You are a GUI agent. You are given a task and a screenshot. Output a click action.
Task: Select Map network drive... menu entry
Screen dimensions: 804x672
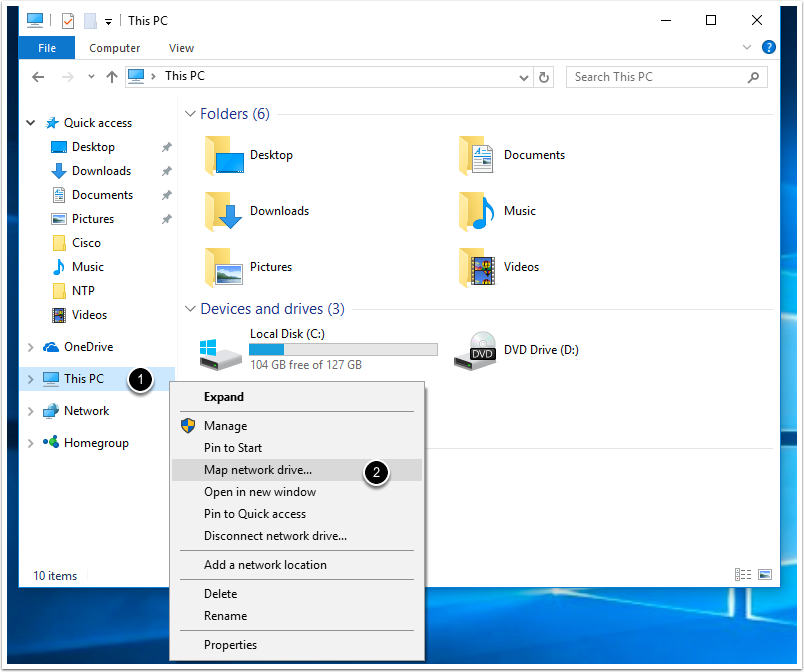(258, 470)
